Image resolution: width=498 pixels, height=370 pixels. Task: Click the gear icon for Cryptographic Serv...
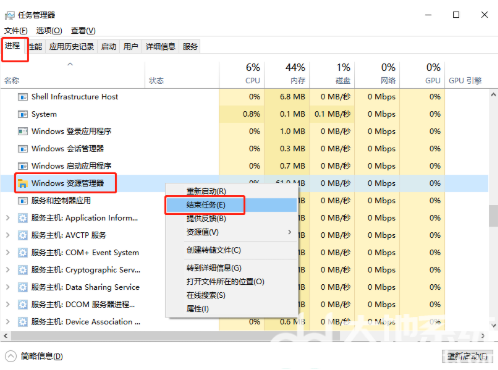coord(22,270)
